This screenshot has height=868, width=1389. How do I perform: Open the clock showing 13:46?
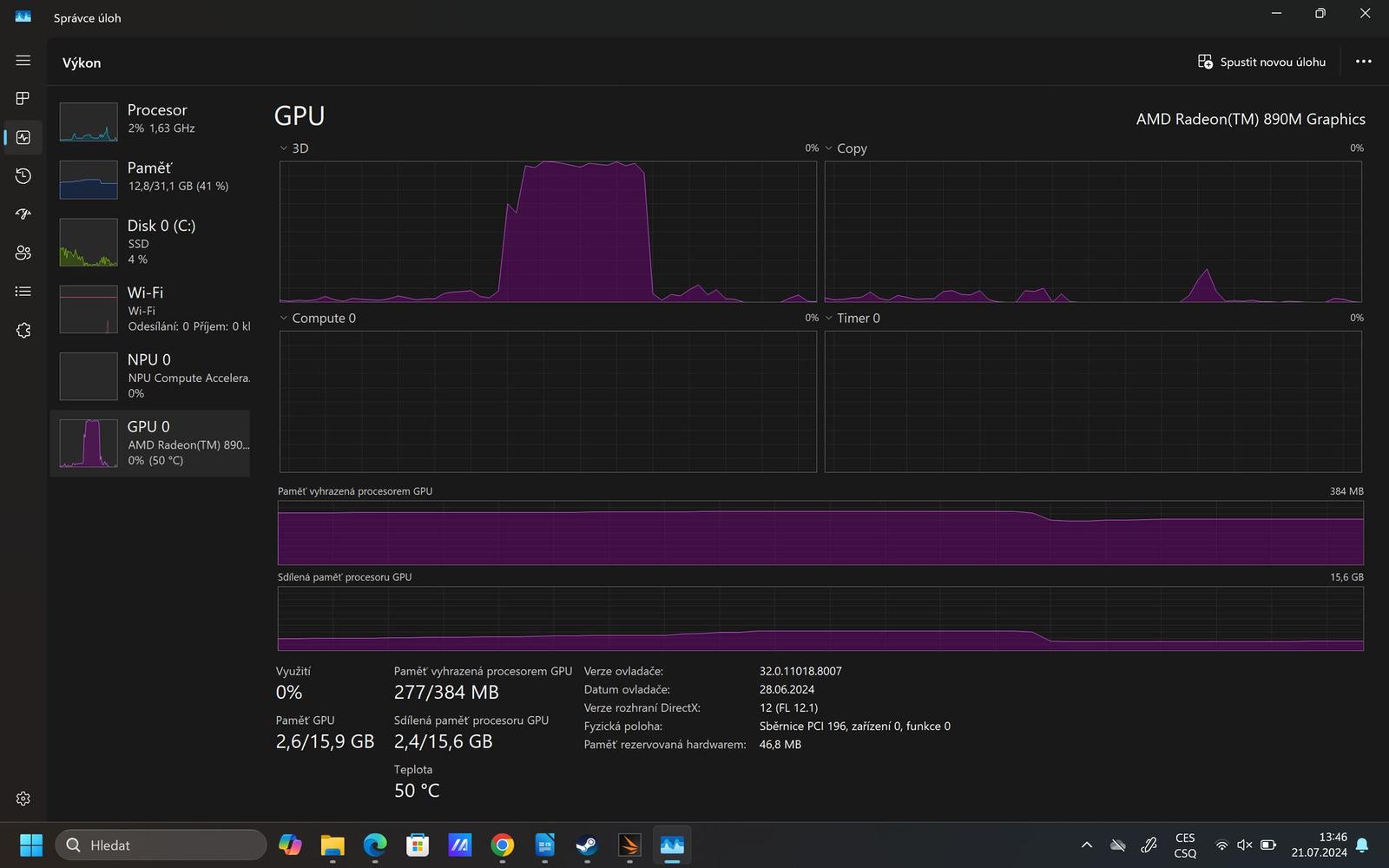[x=1319, y=845]
